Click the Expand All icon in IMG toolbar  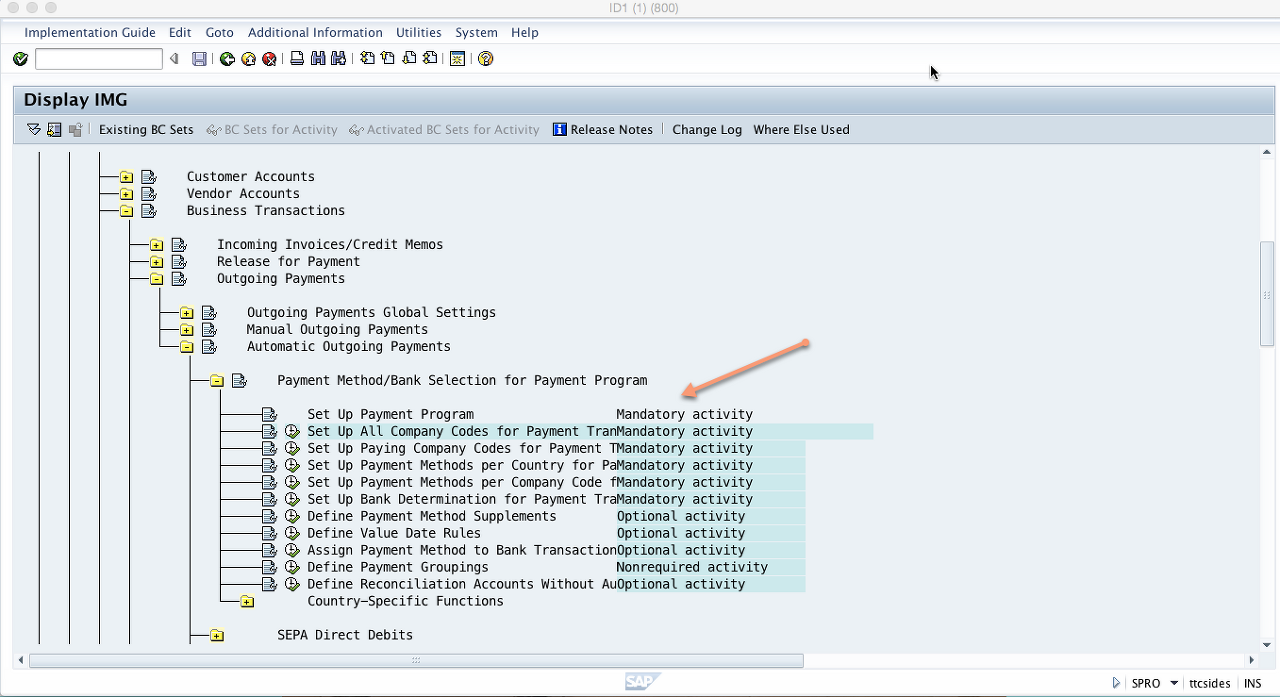[34, 129]
